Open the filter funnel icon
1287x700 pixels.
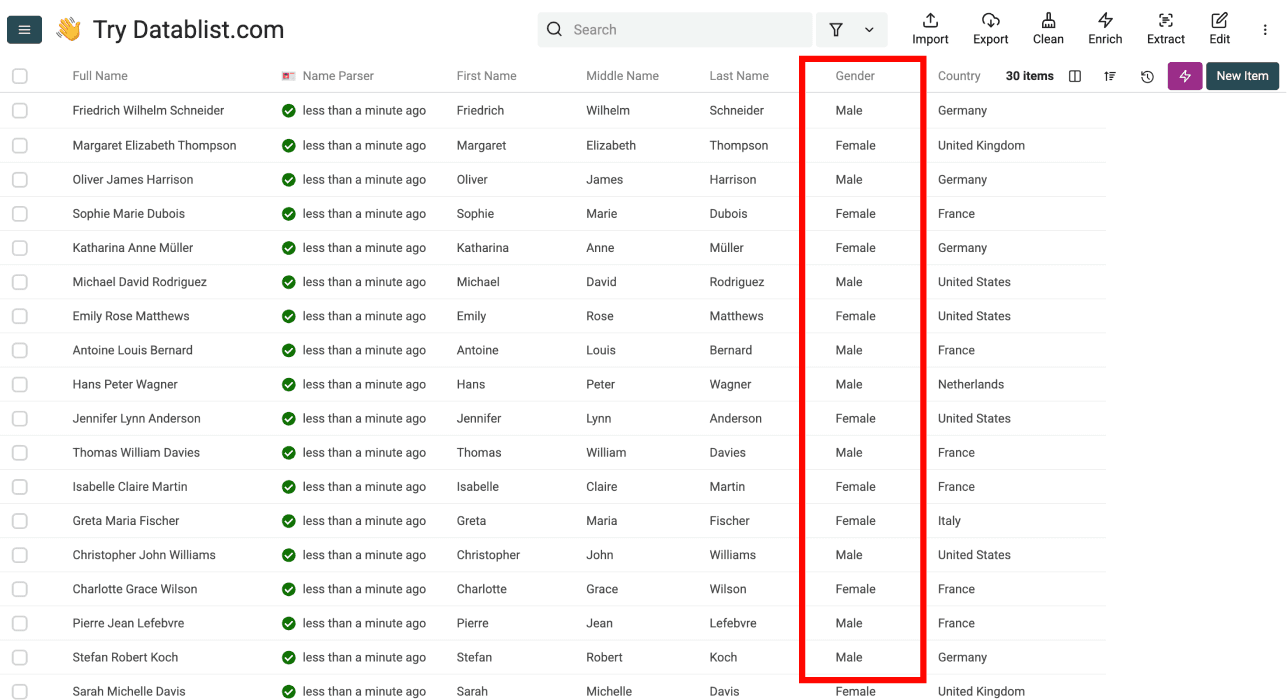tap(835, 29)
